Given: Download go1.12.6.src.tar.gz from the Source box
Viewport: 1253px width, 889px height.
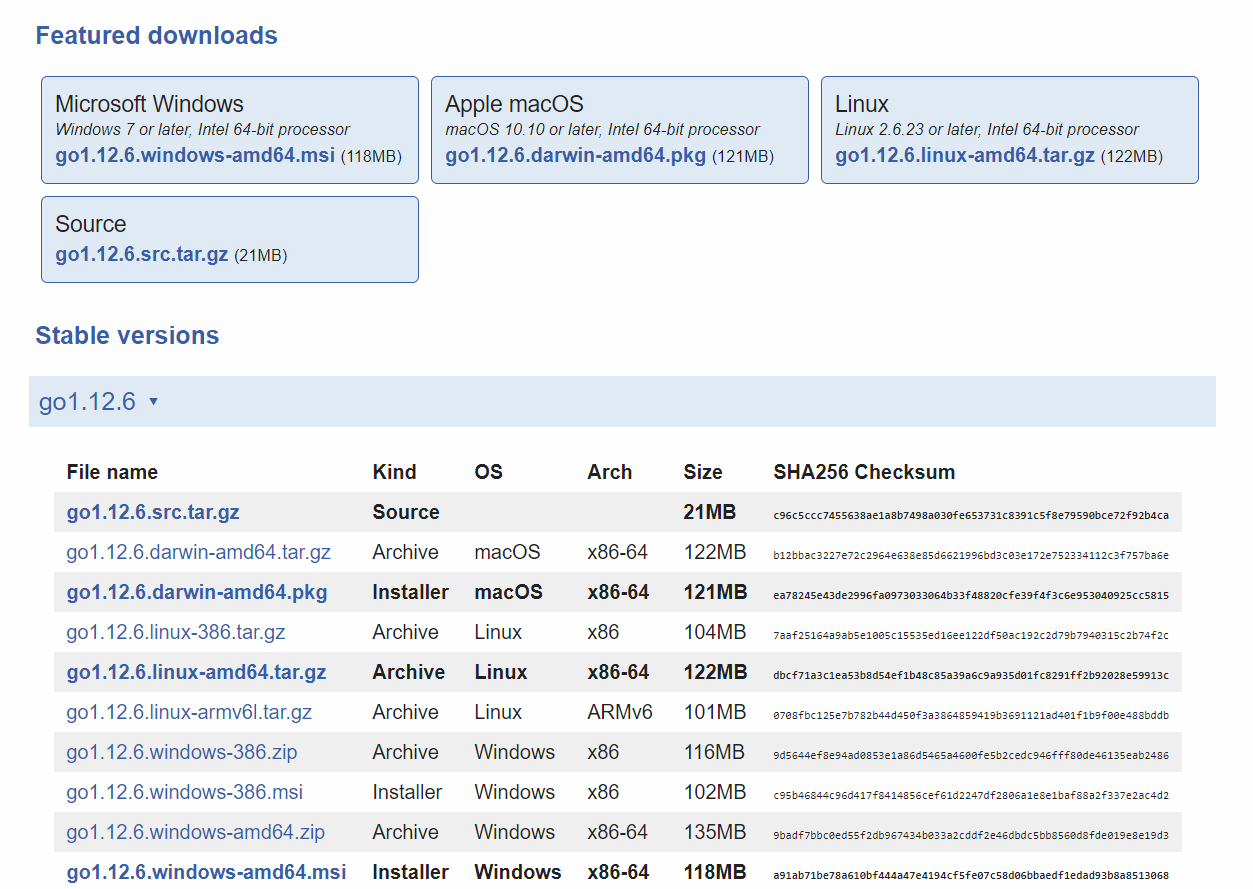Looking at the screenshot, I should coord(142,255).
